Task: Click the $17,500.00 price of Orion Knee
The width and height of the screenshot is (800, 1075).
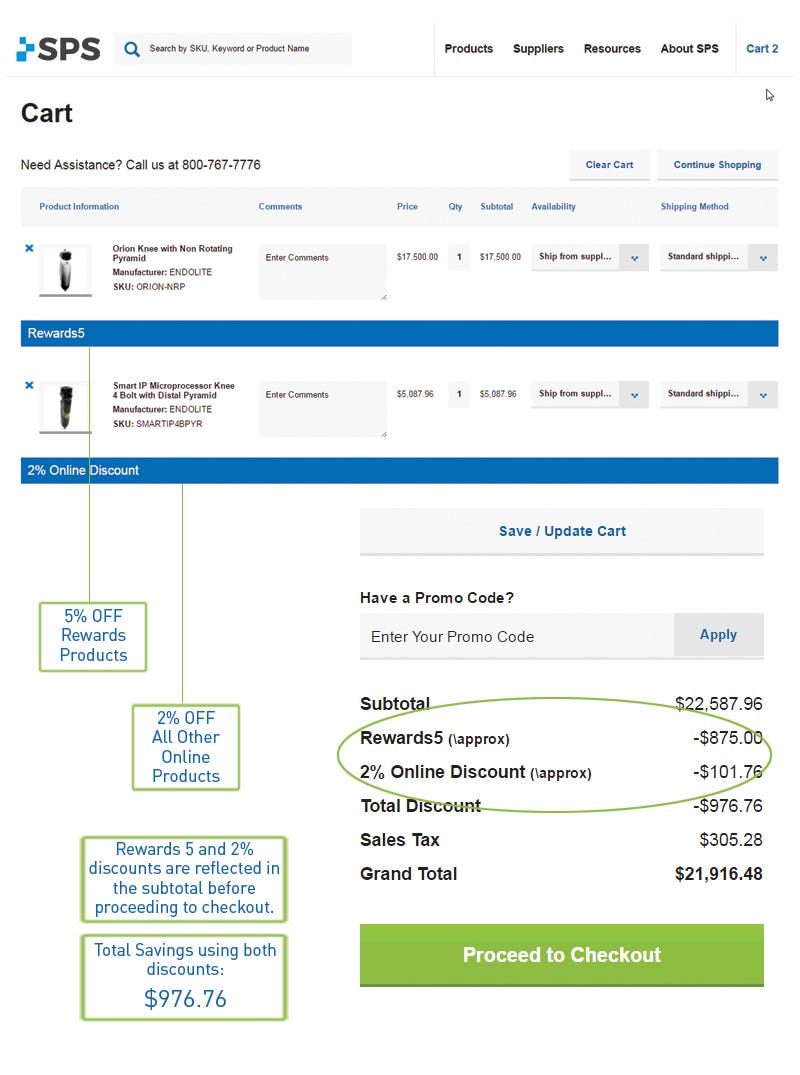Action: (417, 257)
